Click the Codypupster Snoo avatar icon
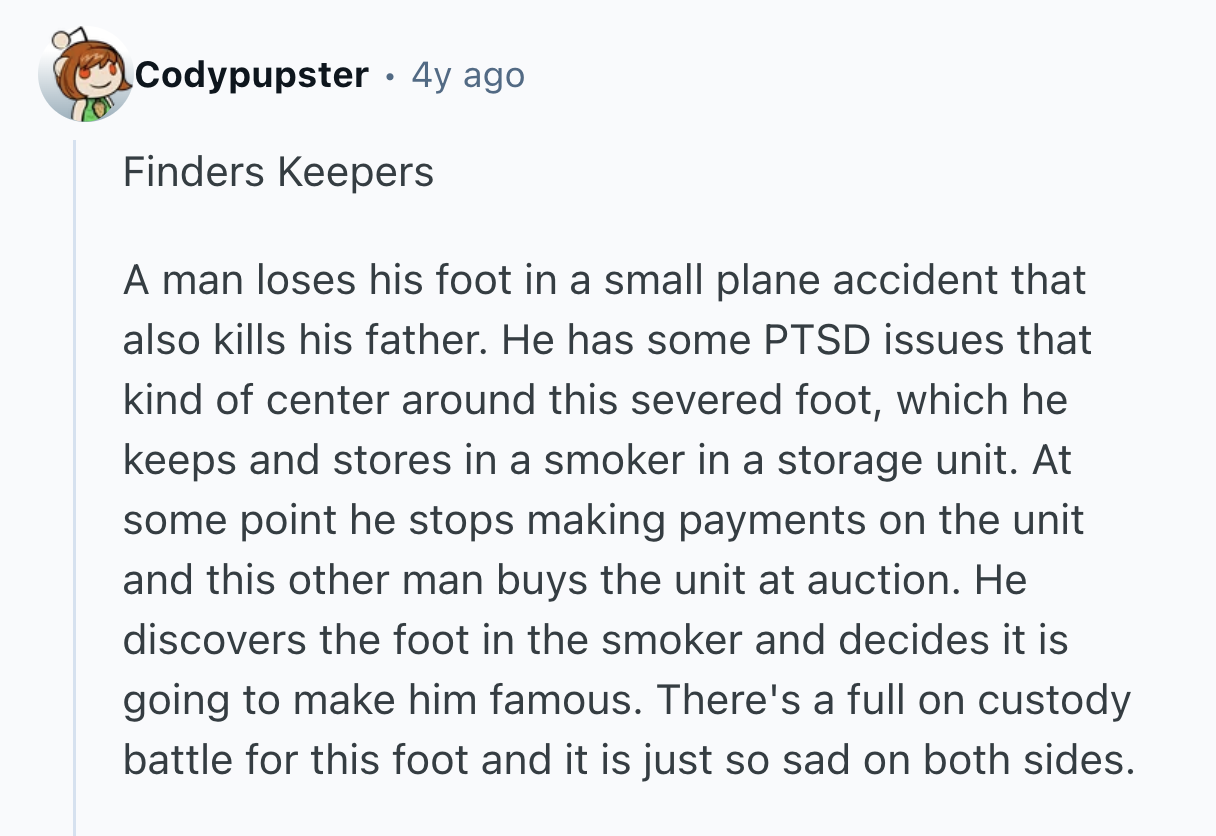Viewport: 1216px width, 836px height. pyautogui.click(x=84, y=78)
